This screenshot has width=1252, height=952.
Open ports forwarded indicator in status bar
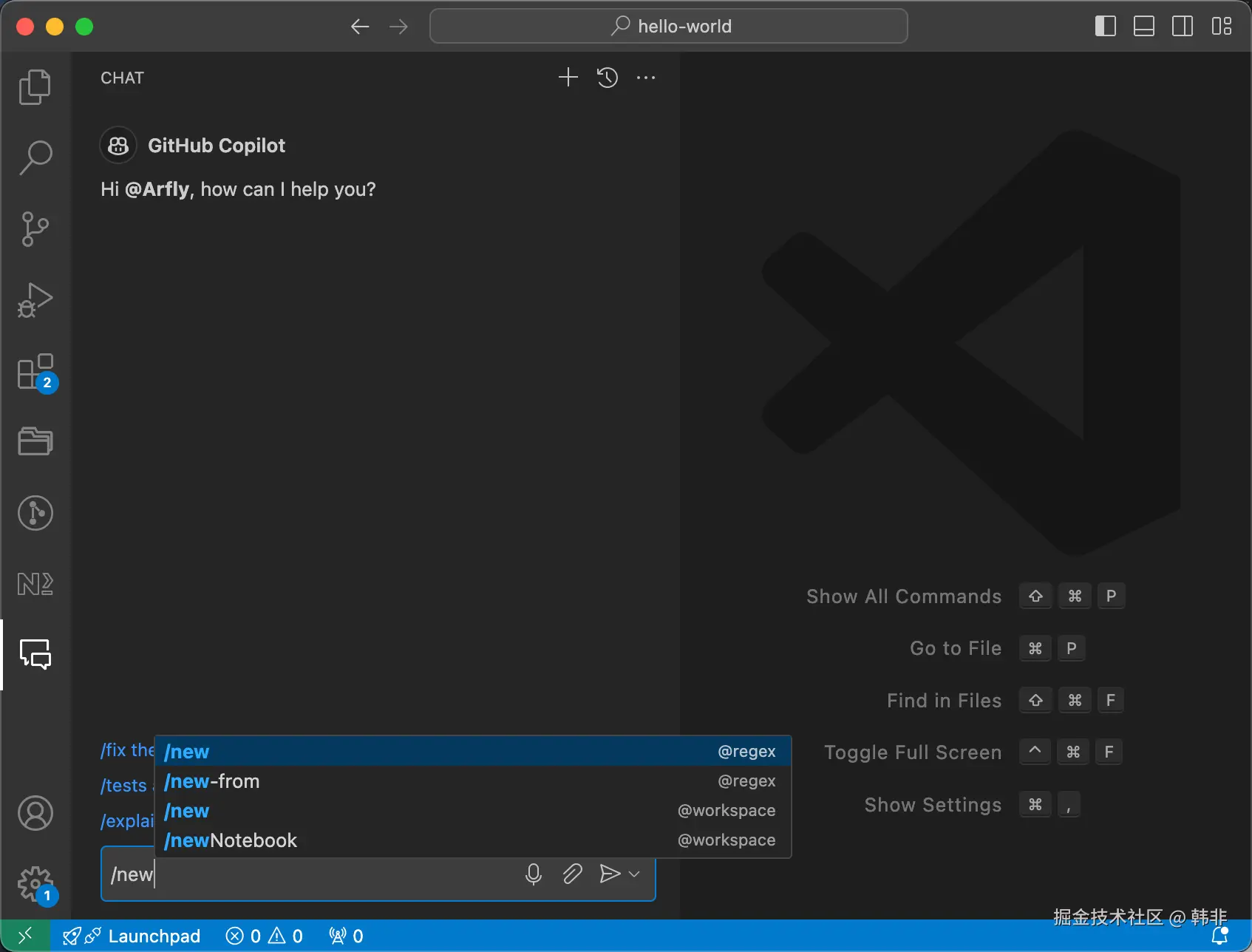click(346, 936)
